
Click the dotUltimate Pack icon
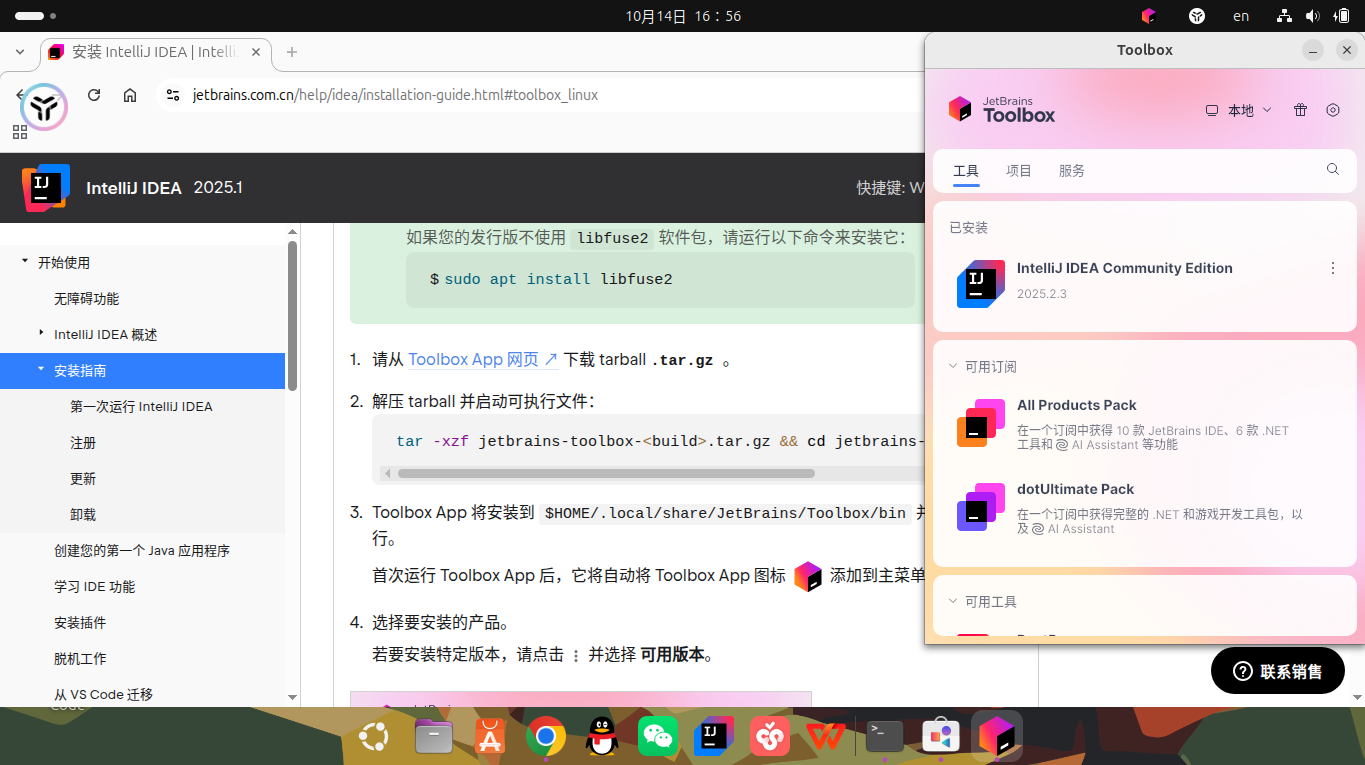[x=981, y=506]
